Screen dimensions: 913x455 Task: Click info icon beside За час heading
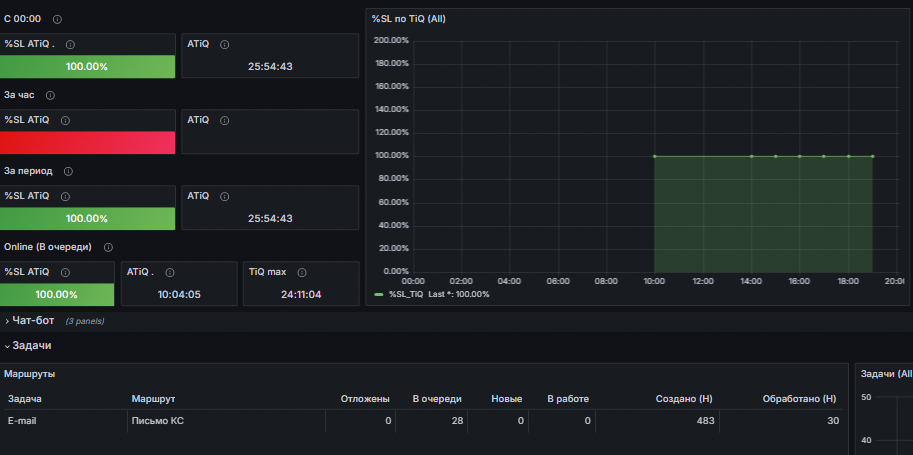[x=50, y=95]
